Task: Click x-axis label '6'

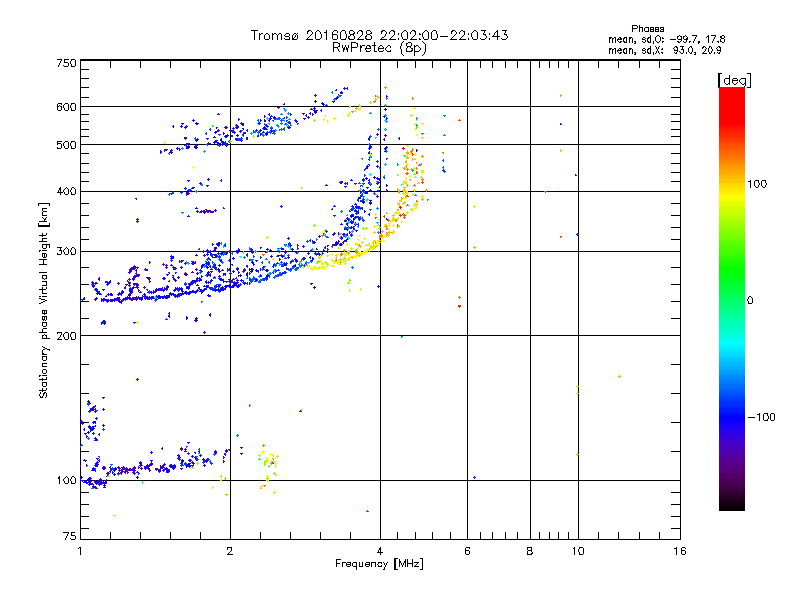Action: click(467, 551)
